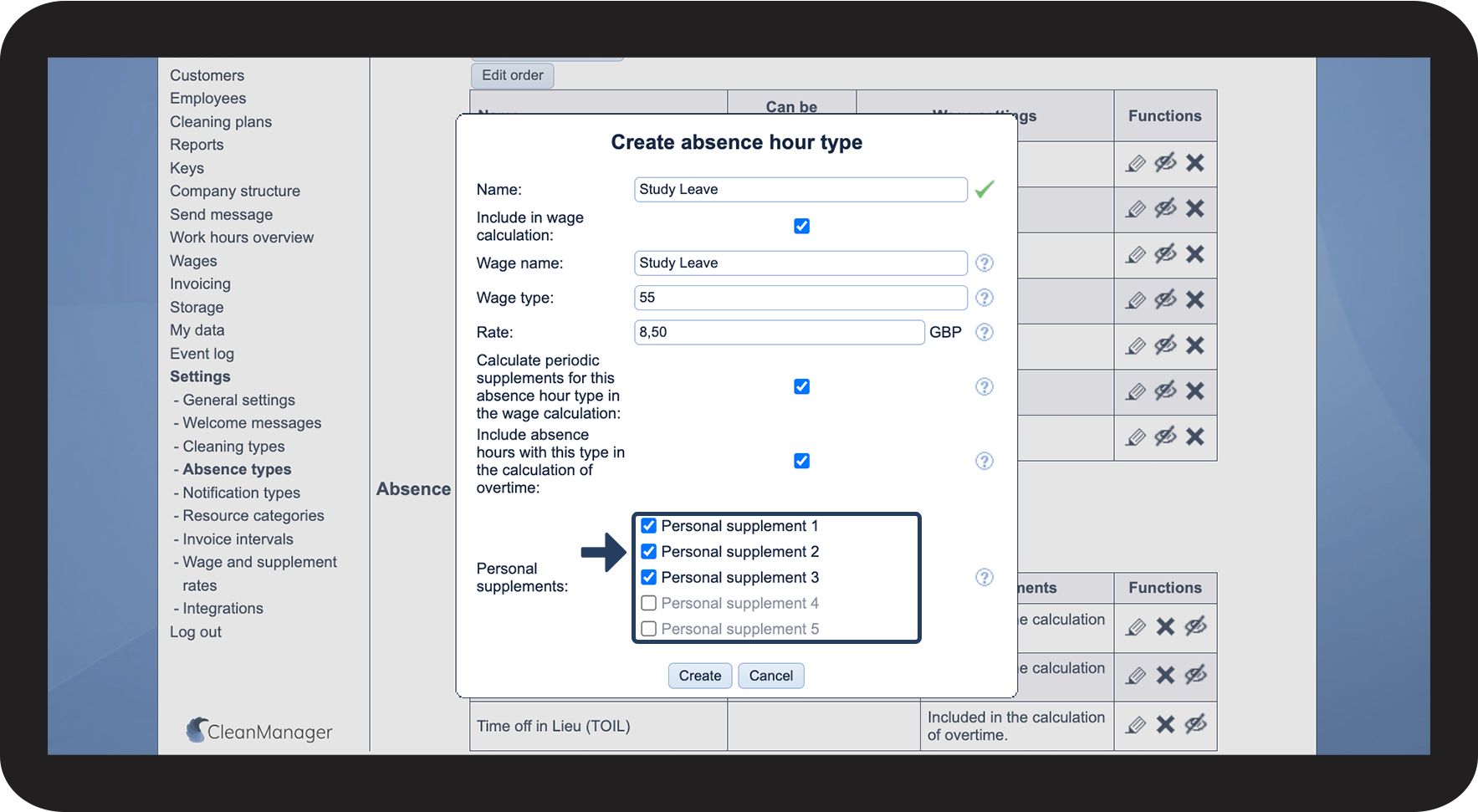The image size is (1478, 812).
Task: Open Absence types settings page
Action: tap(237, 469)
